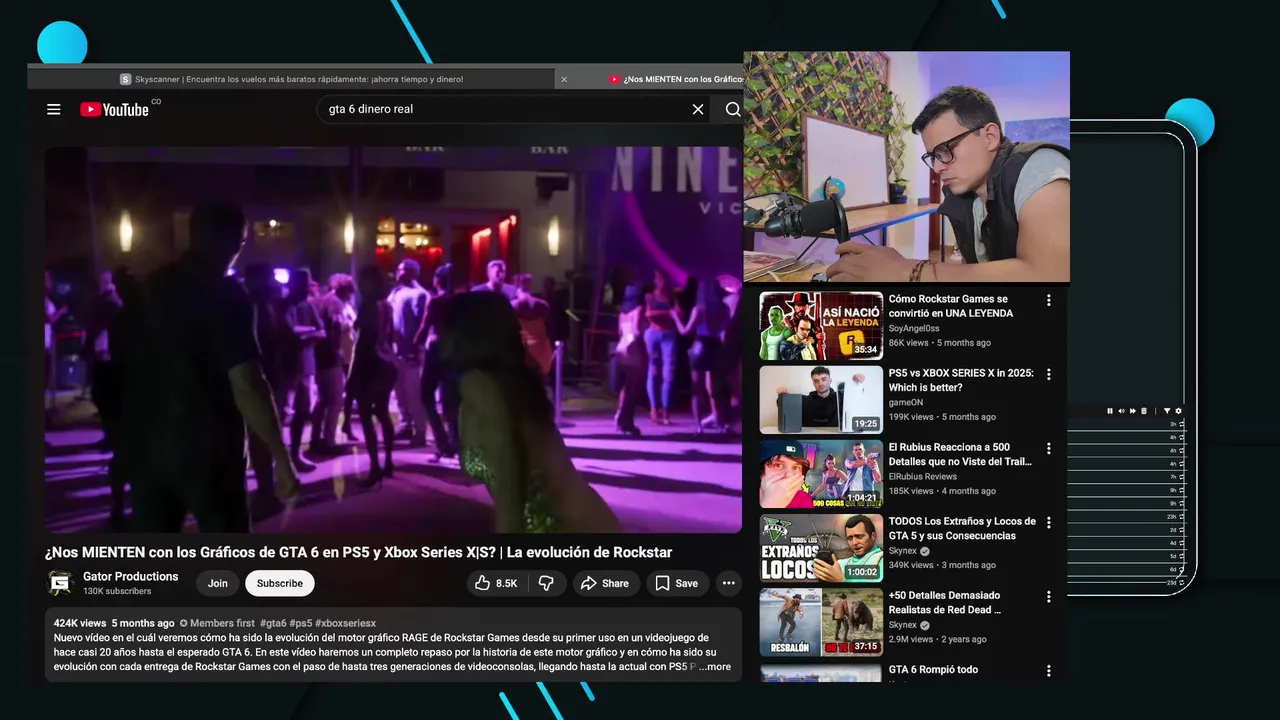Like the video showing 8.5K likes

click(497, 583)
